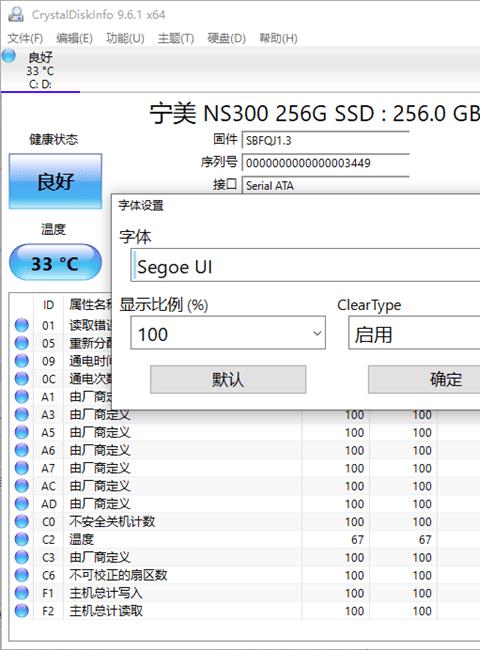Click the 固件 SBFQJ1.3 field
Screen dimensions: 480x650
(325, 140)
